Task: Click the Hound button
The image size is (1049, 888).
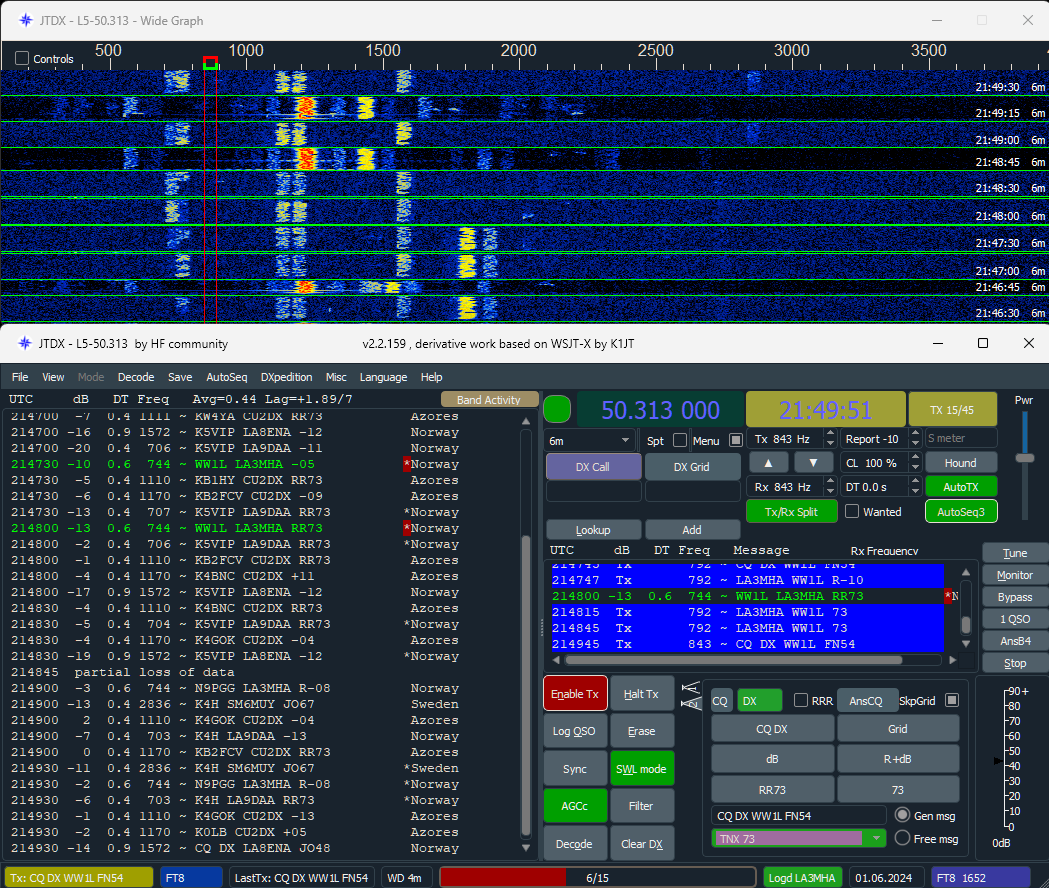Action: click(961, 462)
